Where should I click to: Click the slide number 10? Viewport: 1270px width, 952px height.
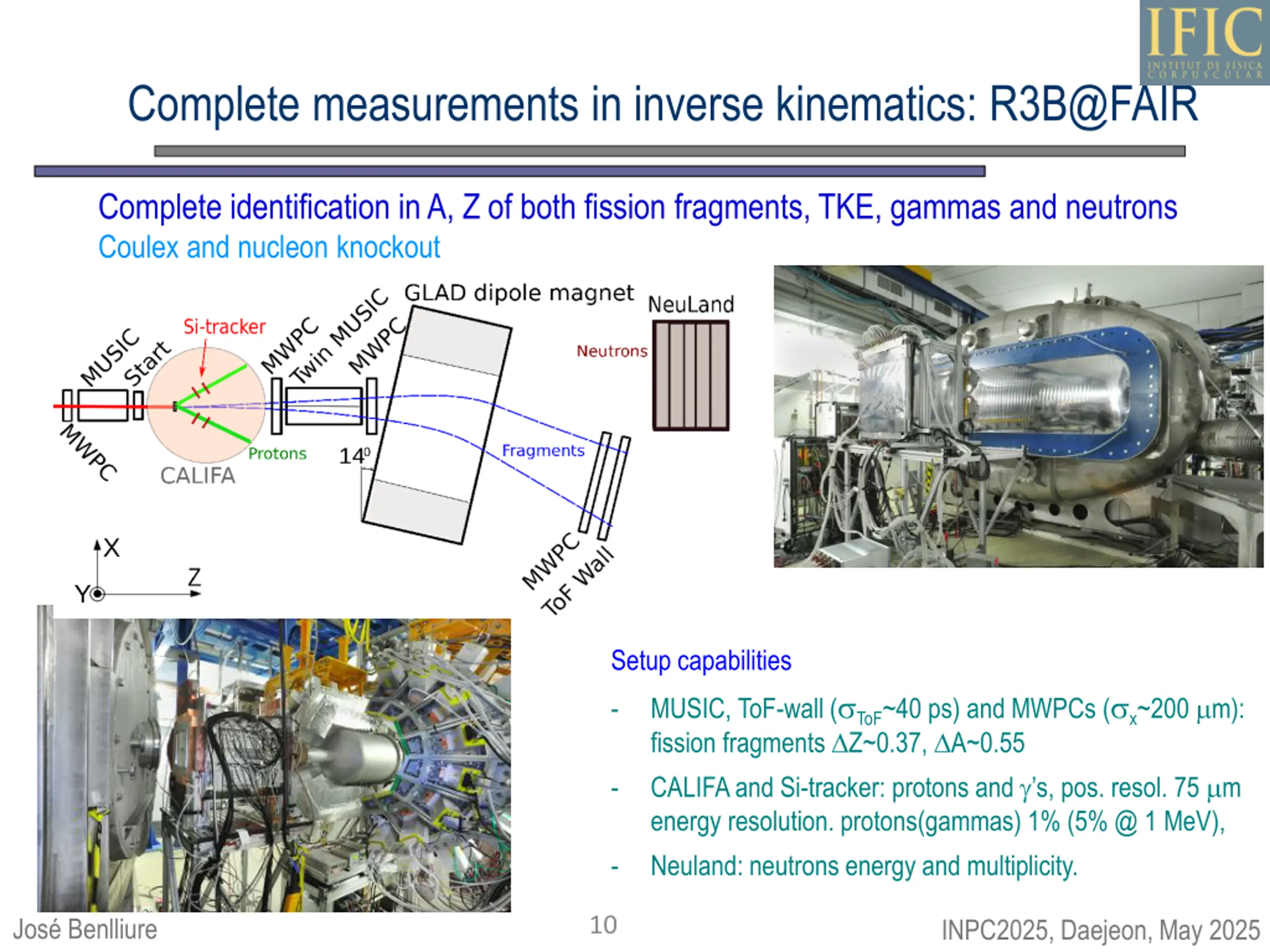(x=603, y=925)
